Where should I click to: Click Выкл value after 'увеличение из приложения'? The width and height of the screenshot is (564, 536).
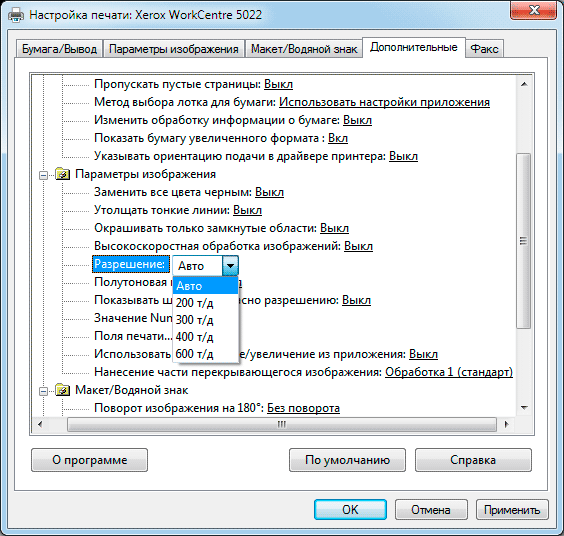(x=423, y=354)
